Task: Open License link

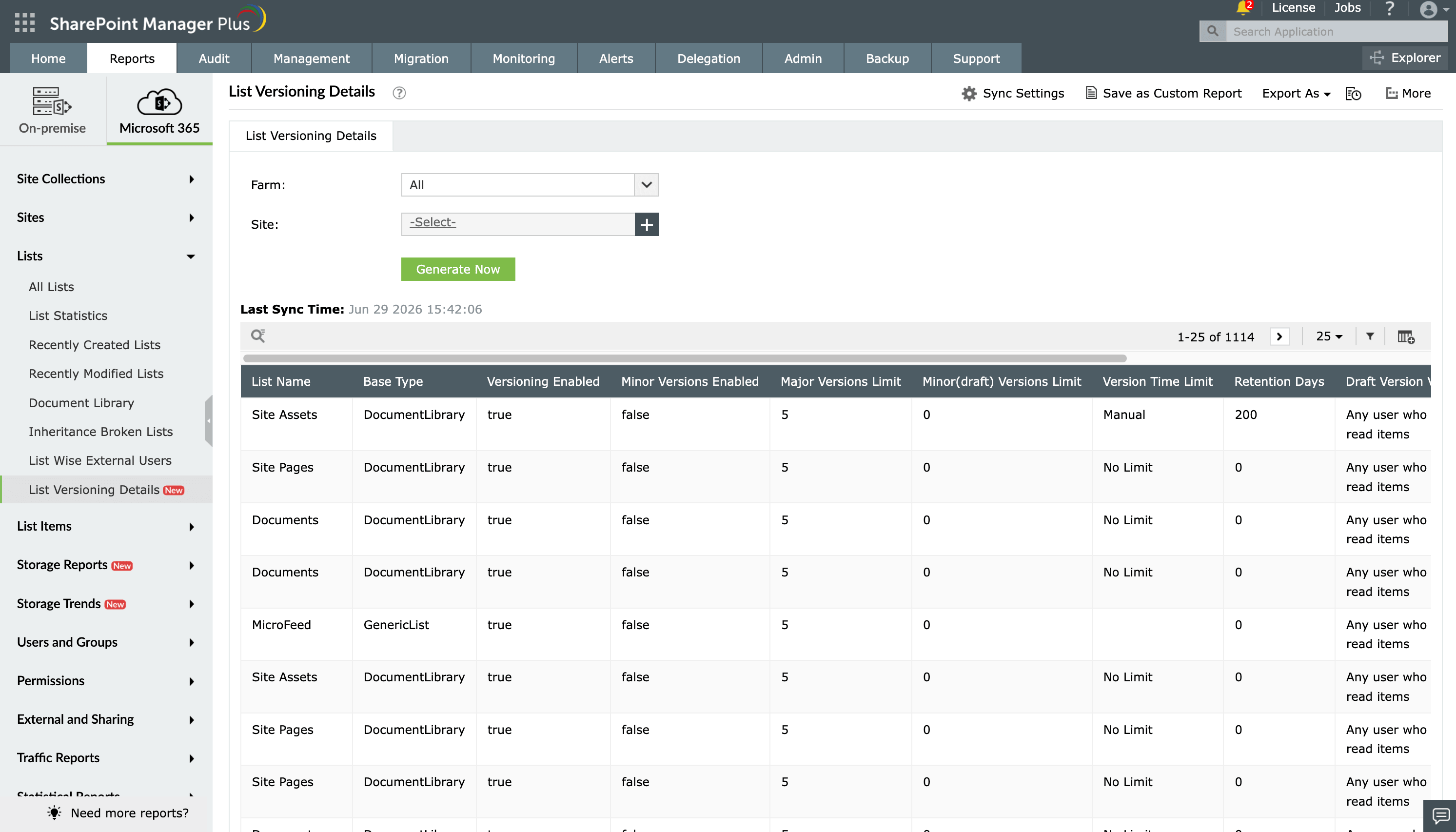Action: [x=1293, y=8]
